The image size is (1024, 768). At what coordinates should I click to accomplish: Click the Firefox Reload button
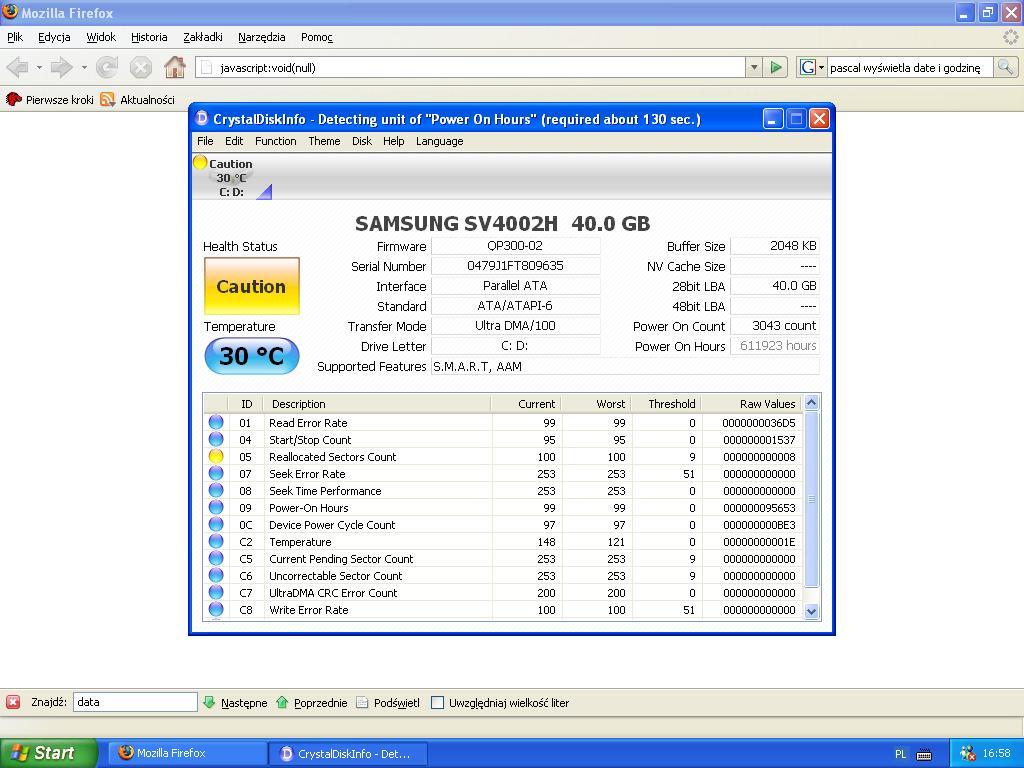[x=107, y=67]
